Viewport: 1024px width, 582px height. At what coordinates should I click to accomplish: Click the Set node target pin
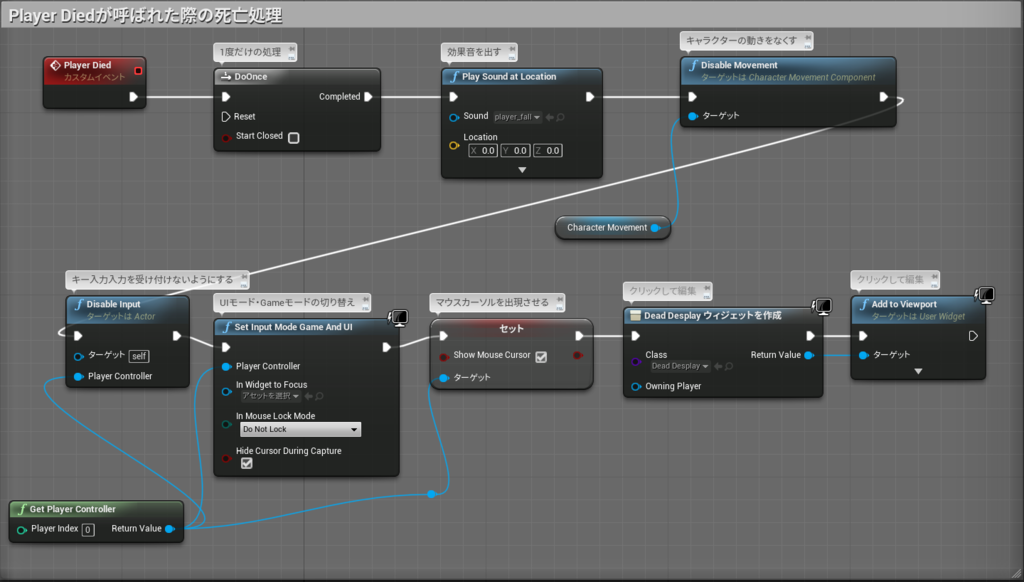coord(444,378)
